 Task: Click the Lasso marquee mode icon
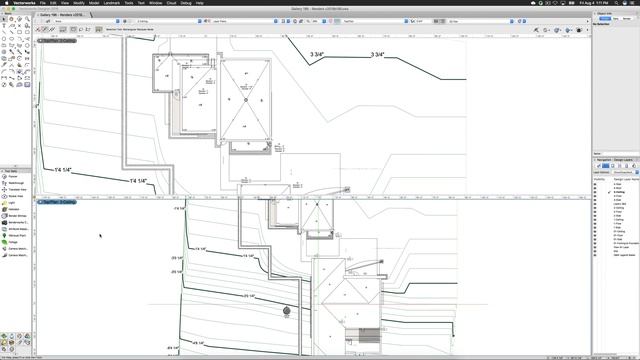click(x=81, y=29)
